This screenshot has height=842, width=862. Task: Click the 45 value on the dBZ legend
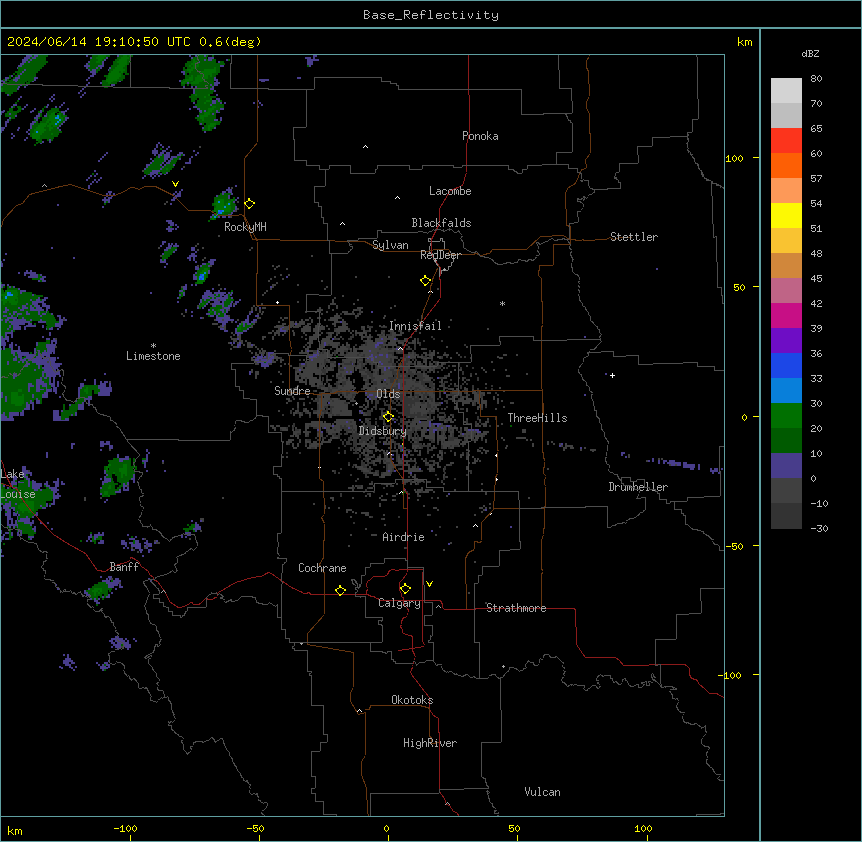click(x=816, y=278)
